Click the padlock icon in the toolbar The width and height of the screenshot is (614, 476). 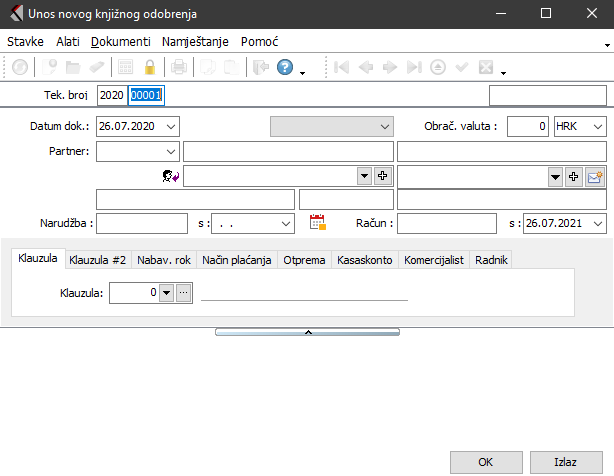150,68
